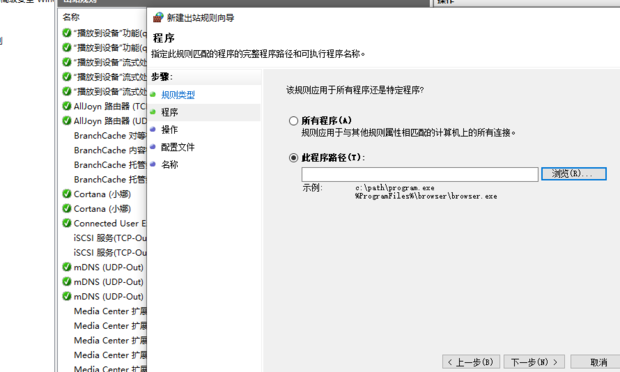Select the 操作 step in wizard
Viewport: 620px width, 372px height.
[170, 130]
